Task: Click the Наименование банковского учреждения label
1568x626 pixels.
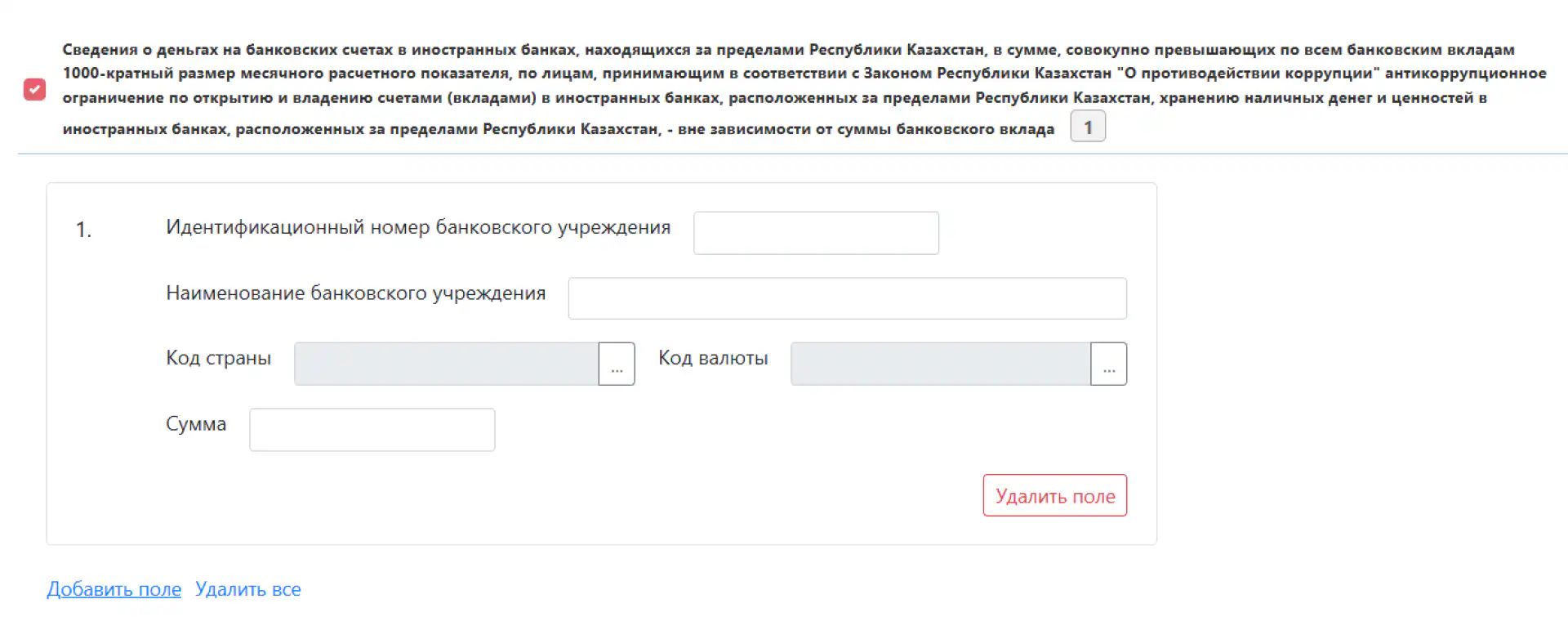Action: (356, 293)
